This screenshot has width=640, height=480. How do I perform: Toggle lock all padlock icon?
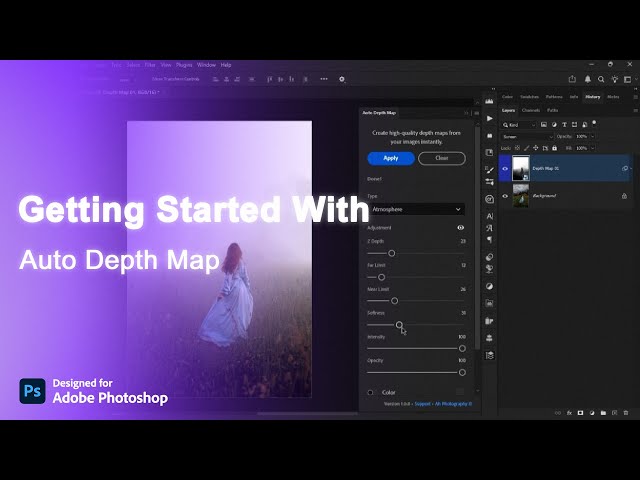tap(554, 148)
